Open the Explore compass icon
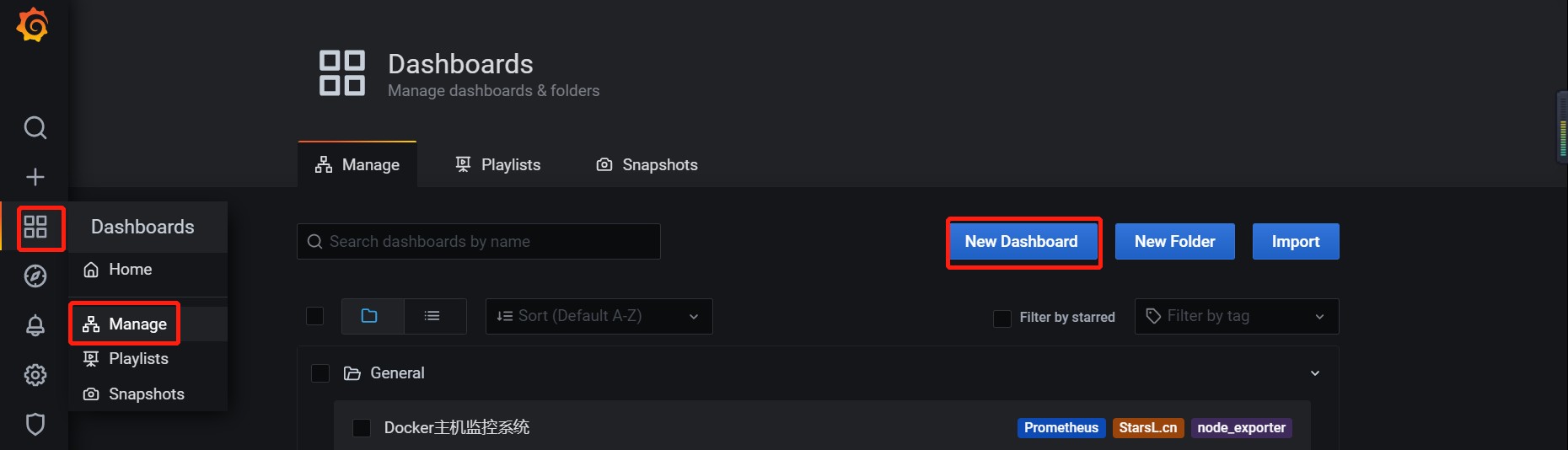This screenshot has width=1568, height=450. click(x=35, y=276)
